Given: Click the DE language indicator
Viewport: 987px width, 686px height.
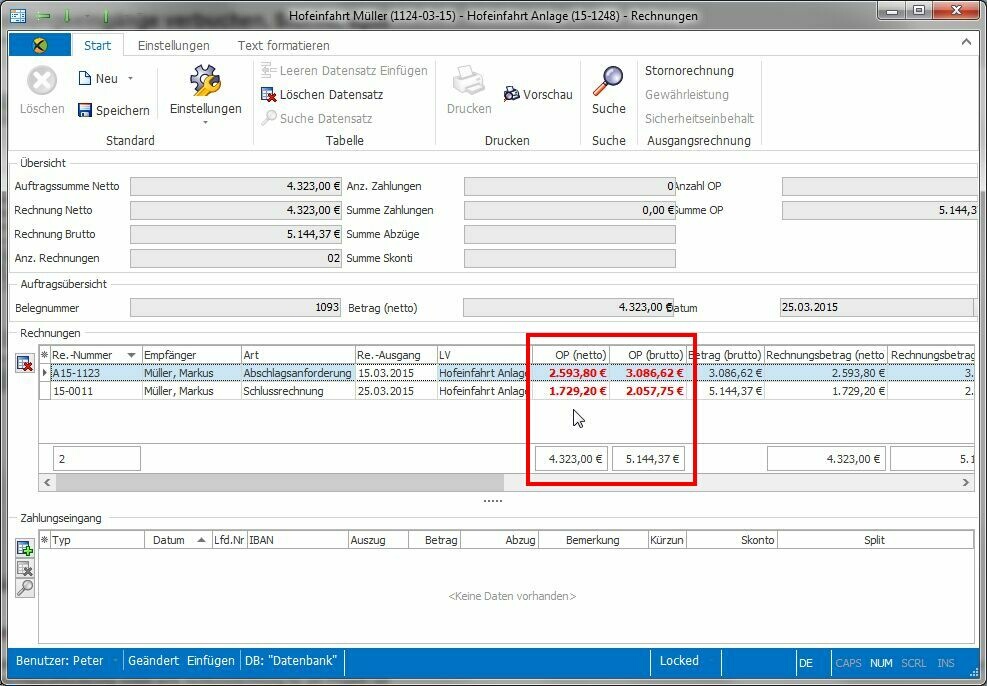Looking at the screenshot, I should click(806, 663).
